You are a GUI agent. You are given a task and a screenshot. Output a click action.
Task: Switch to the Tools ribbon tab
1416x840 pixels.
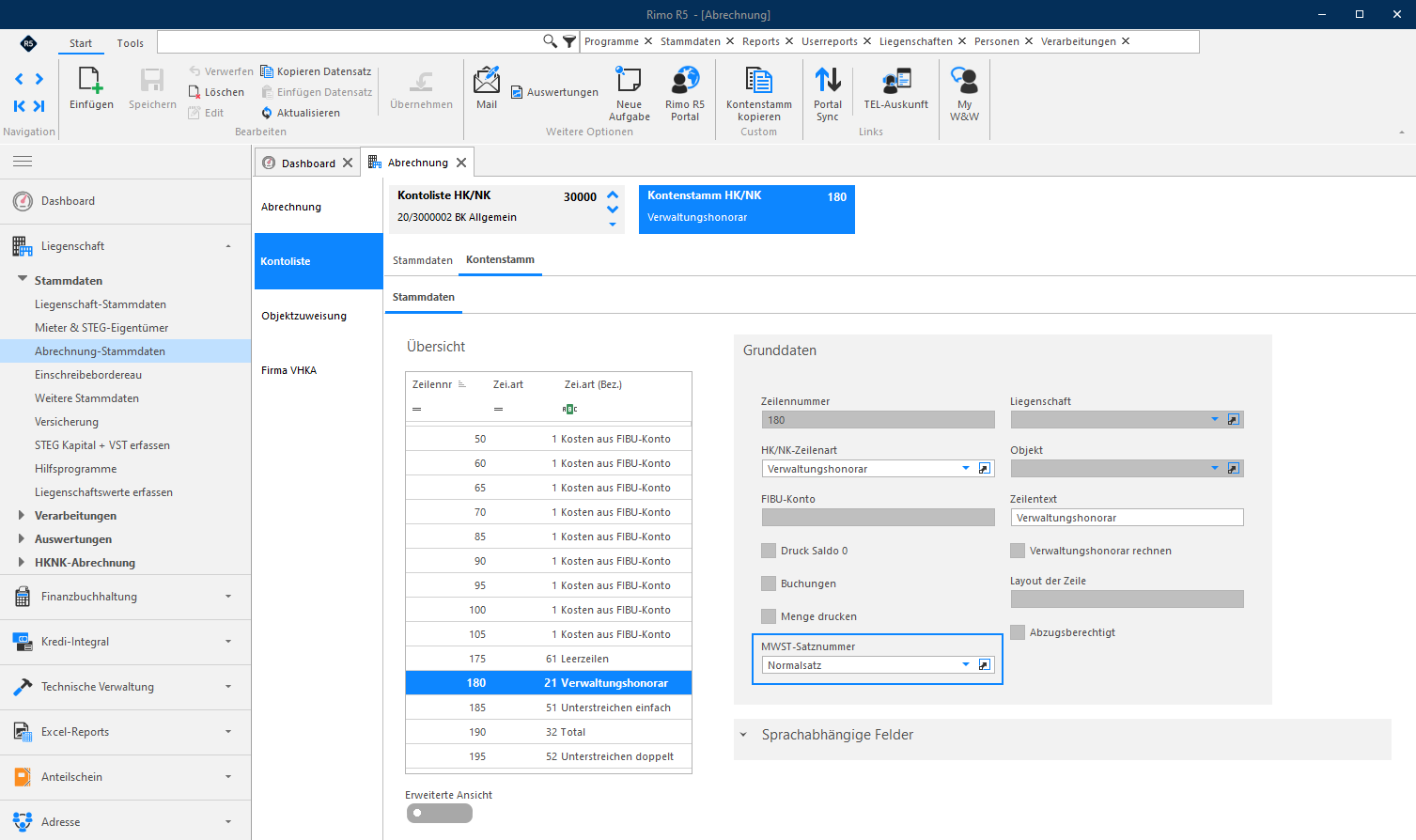pyautogui.click(x=131, y=43)
